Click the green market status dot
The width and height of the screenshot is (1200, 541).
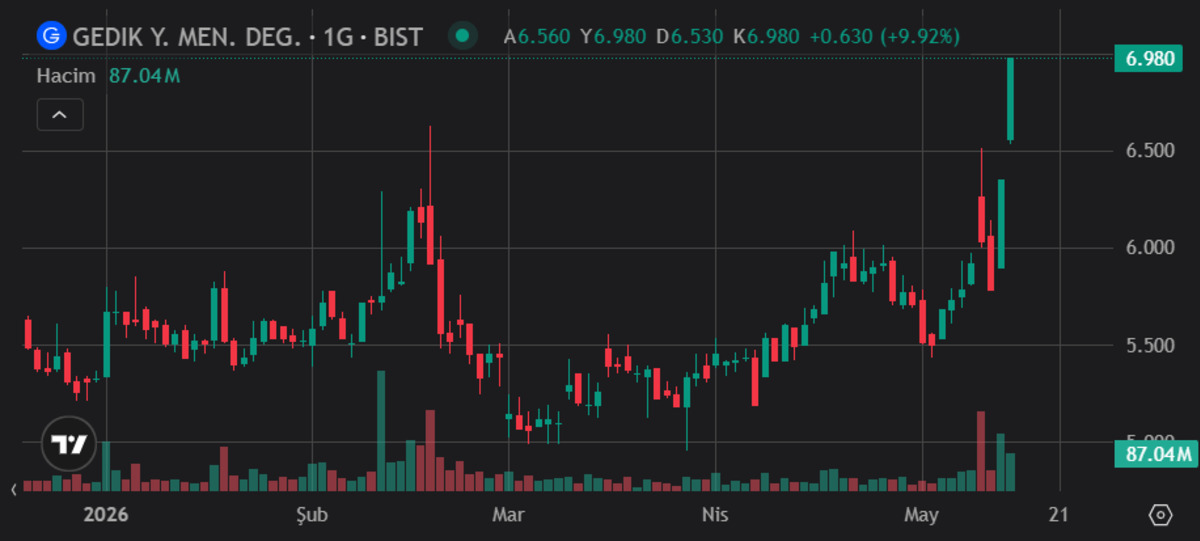(461, 37)
